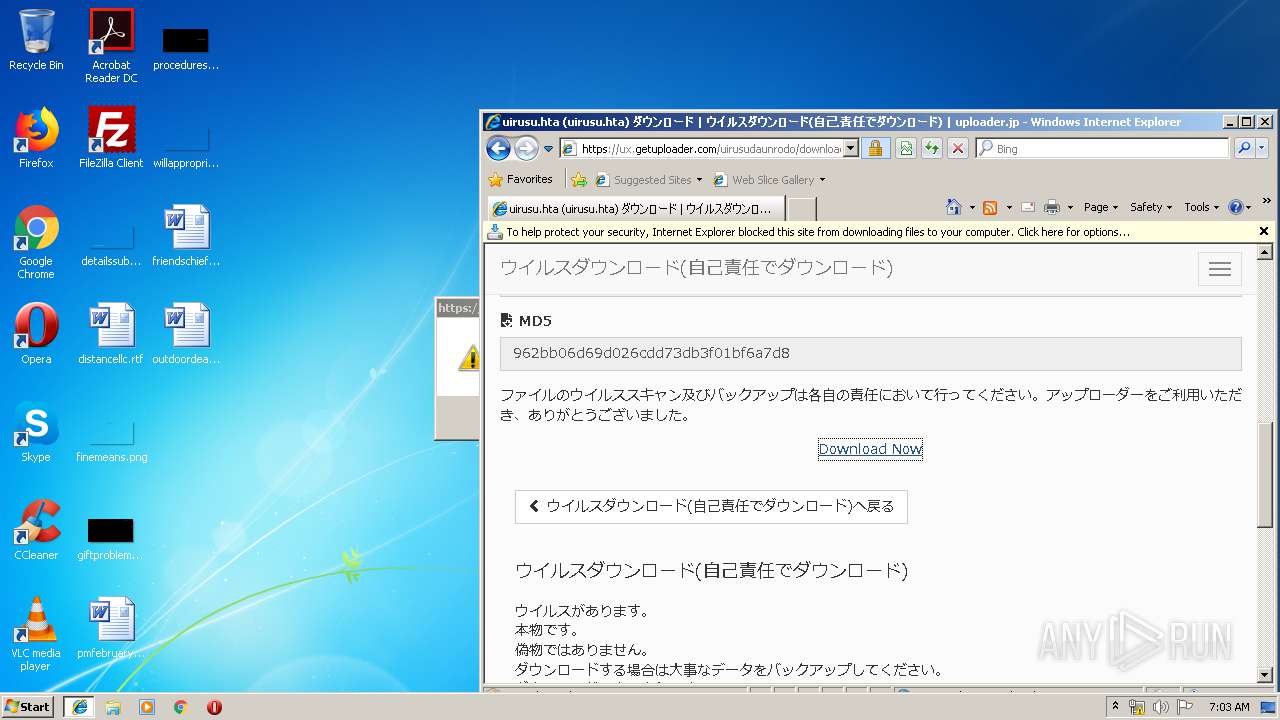This screenshot has height=720, width=1280.
Task: Click the IE vertical scrollbar thumb
Action: [x=1265, y=473]
